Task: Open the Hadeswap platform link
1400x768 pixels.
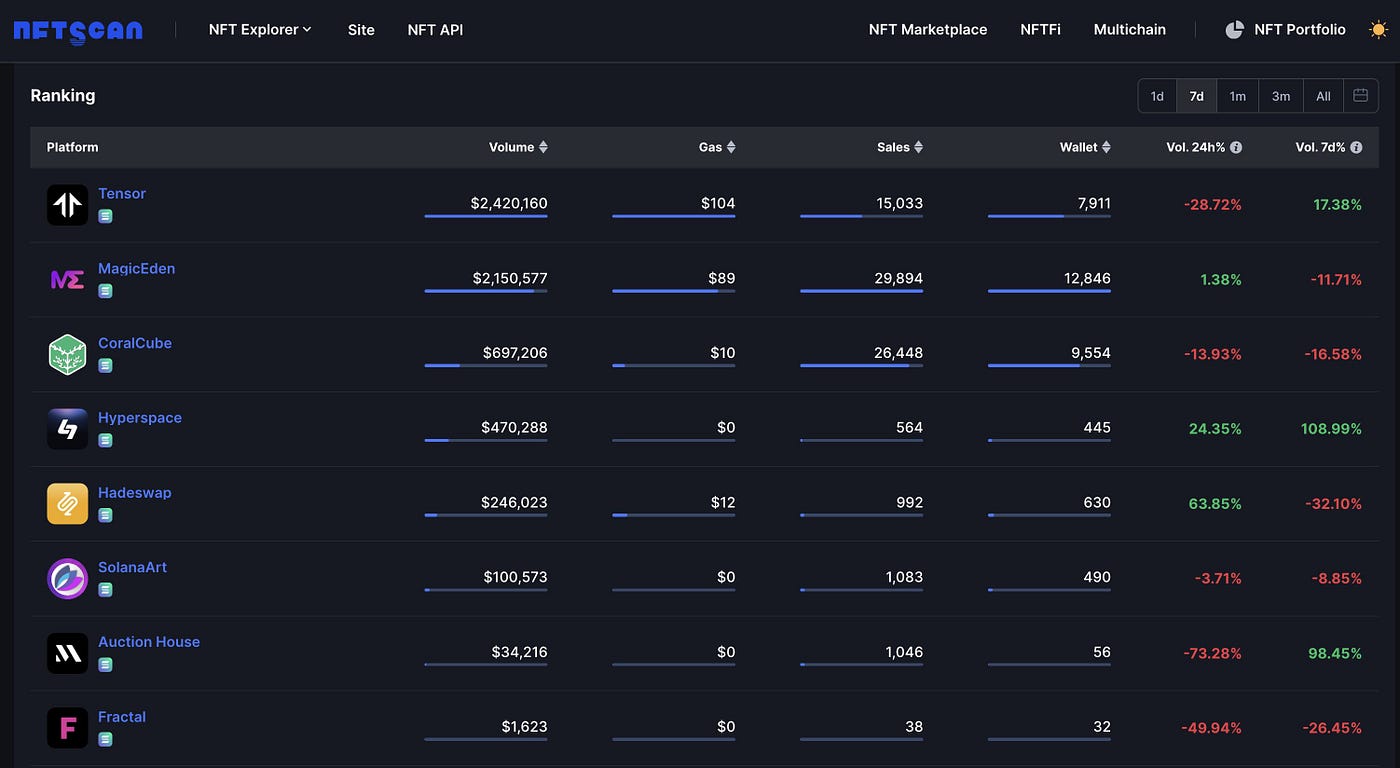Action: pos(135,492)
